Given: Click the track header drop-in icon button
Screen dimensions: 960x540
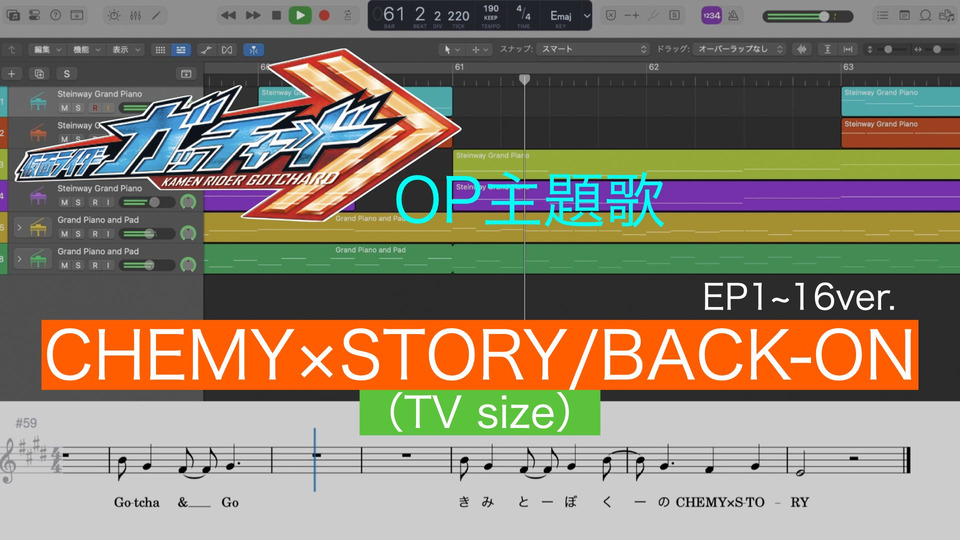Looking at the screenshot, I should 186,74.
